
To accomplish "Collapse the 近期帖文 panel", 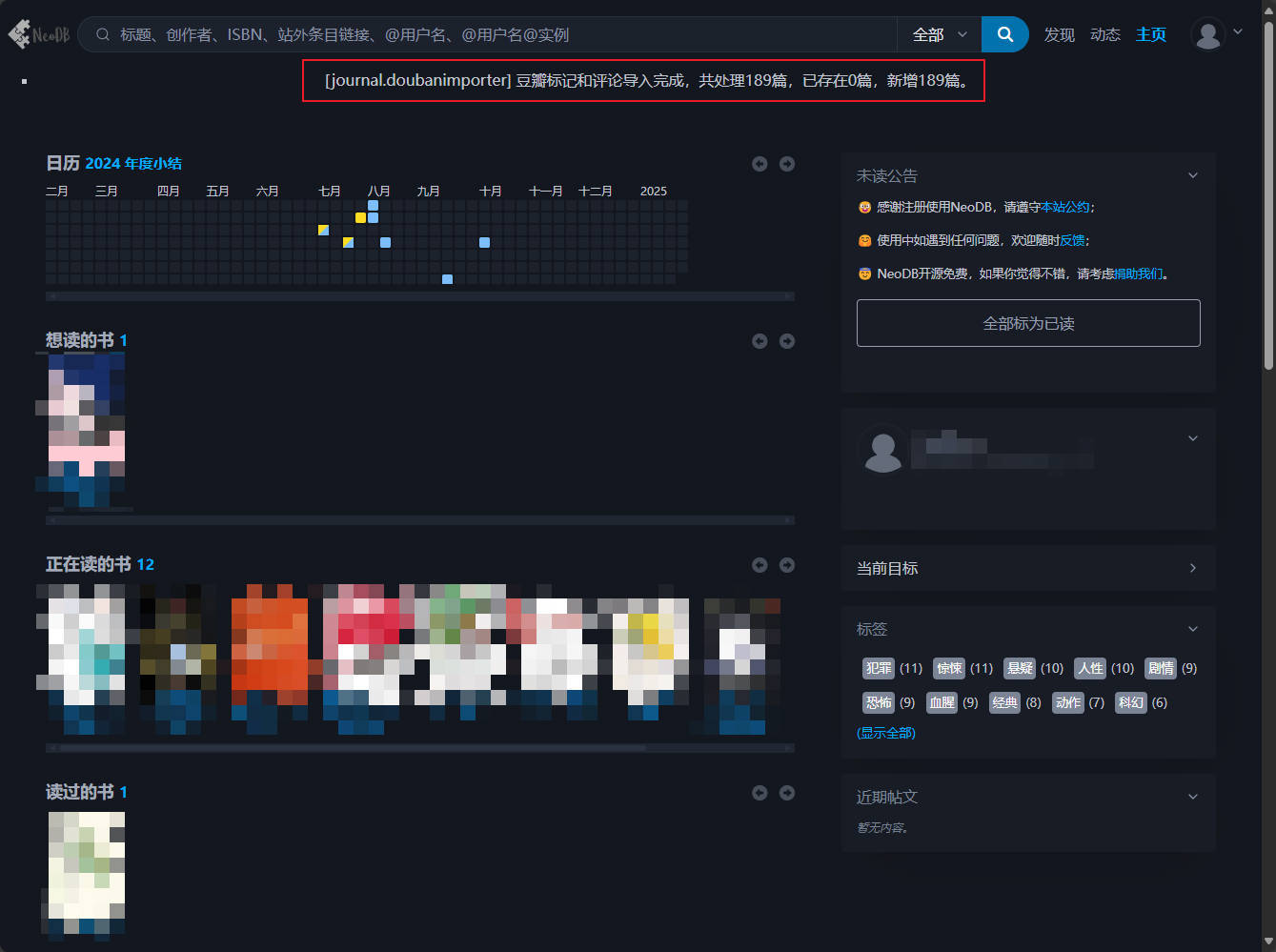I will pos(1192,797).
